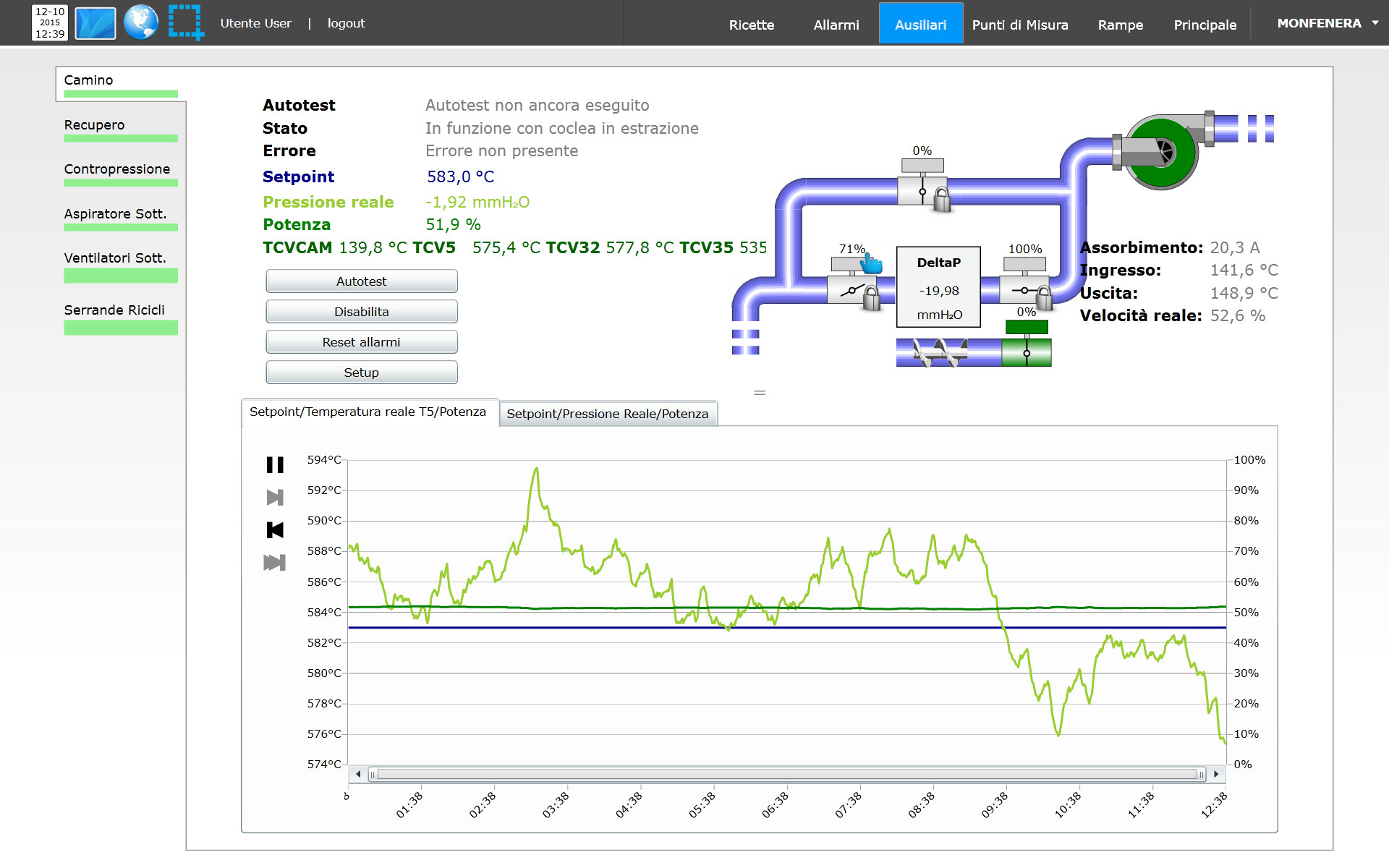This screenshot has height=868, width=1389.
Task: Click the chart time range scrollbar track
Action: [x=787, y=774]
